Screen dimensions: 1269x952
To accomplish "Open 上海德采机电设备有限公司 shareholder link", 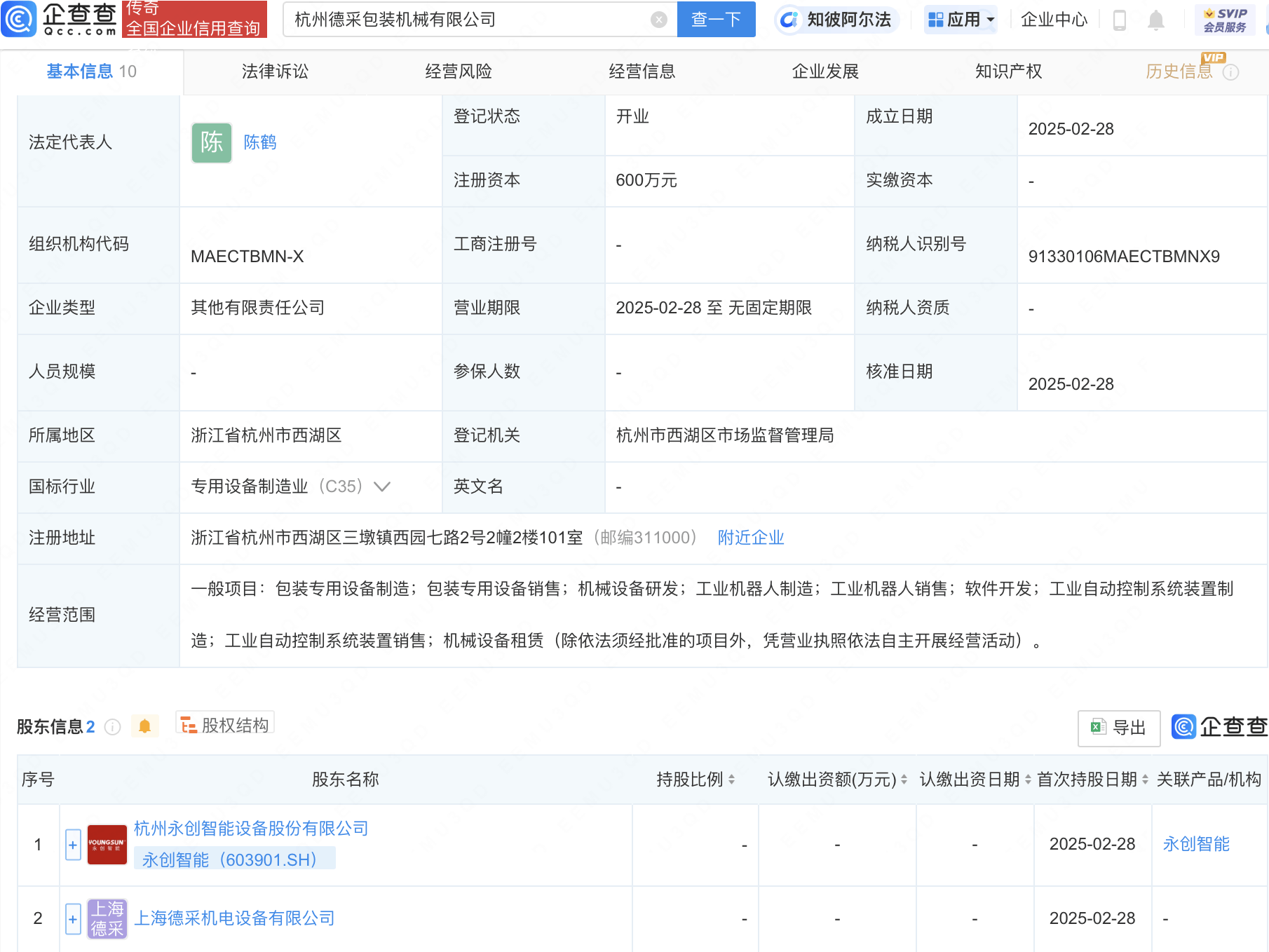I will point(234,918).
